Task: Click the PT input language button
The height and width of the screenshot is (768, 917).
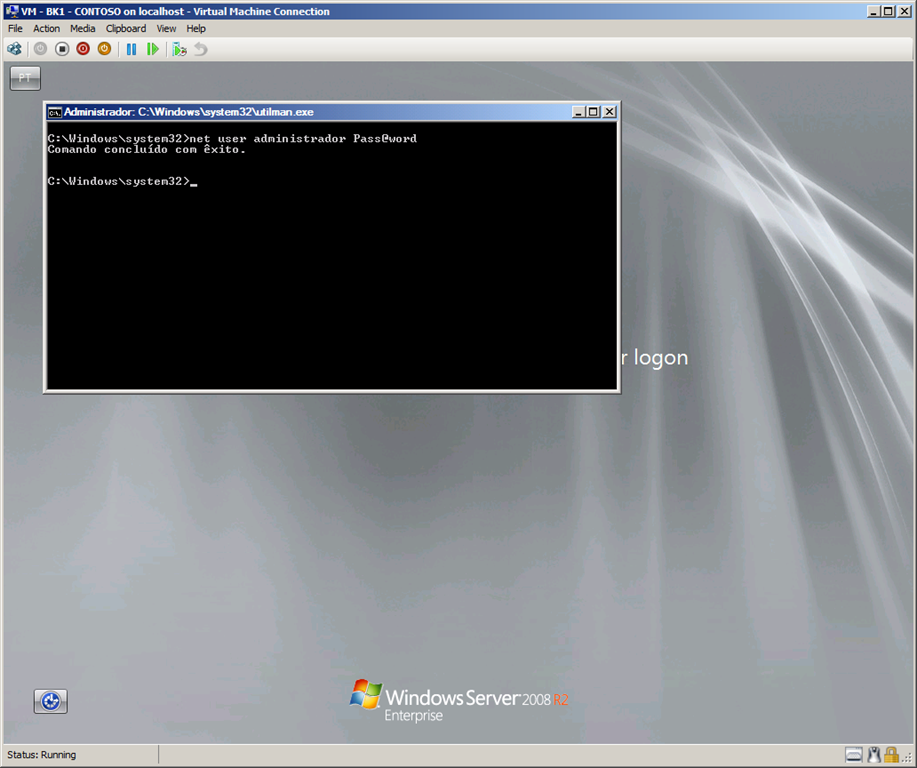Action: pos(24,77)
